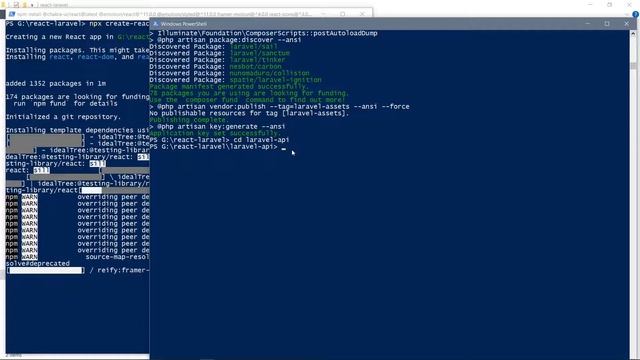Click 'run npm fund for details' in background window
Screen dimensions: 640x360
65,104
